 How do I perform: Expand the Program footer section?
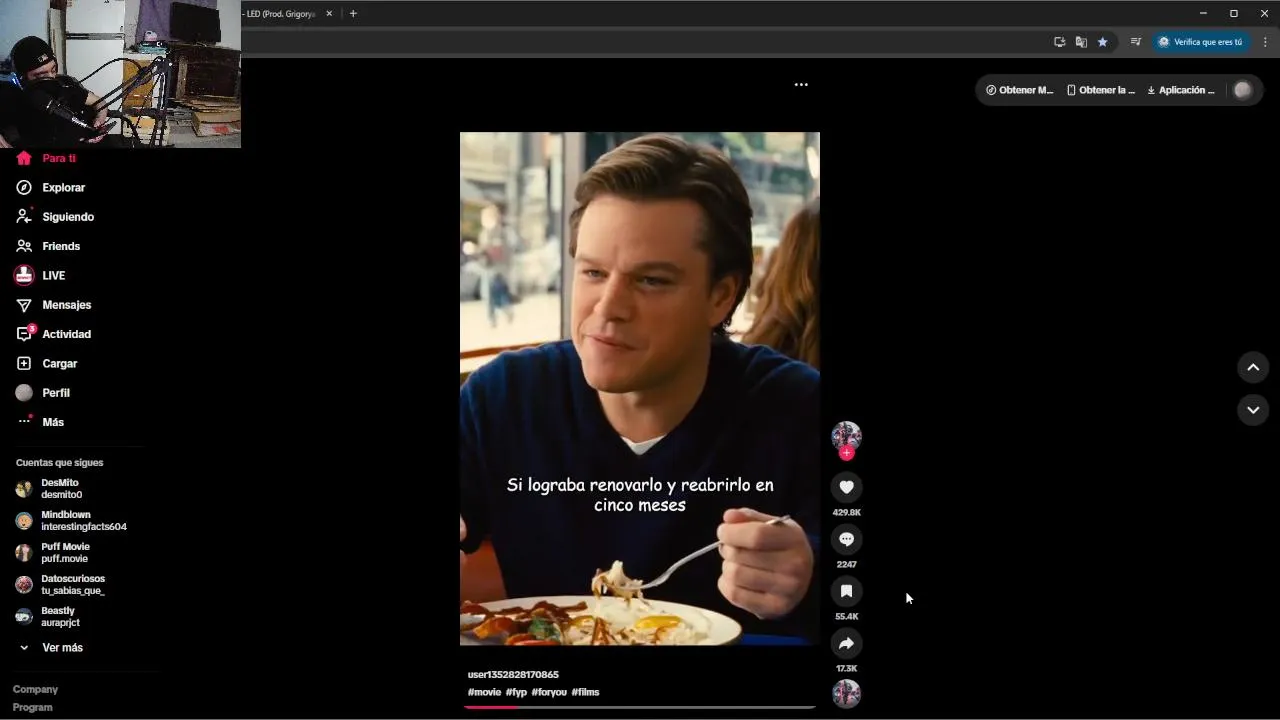tap(32, 708)
